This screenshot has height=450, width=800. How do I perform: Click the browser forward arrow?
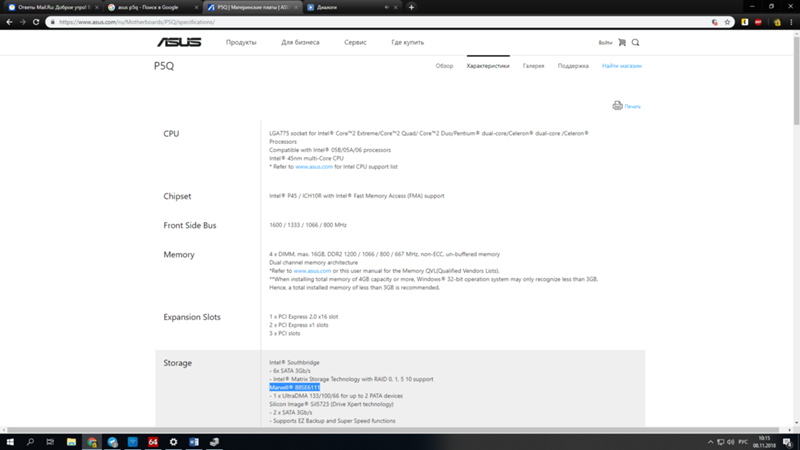(x=22, y=22)
